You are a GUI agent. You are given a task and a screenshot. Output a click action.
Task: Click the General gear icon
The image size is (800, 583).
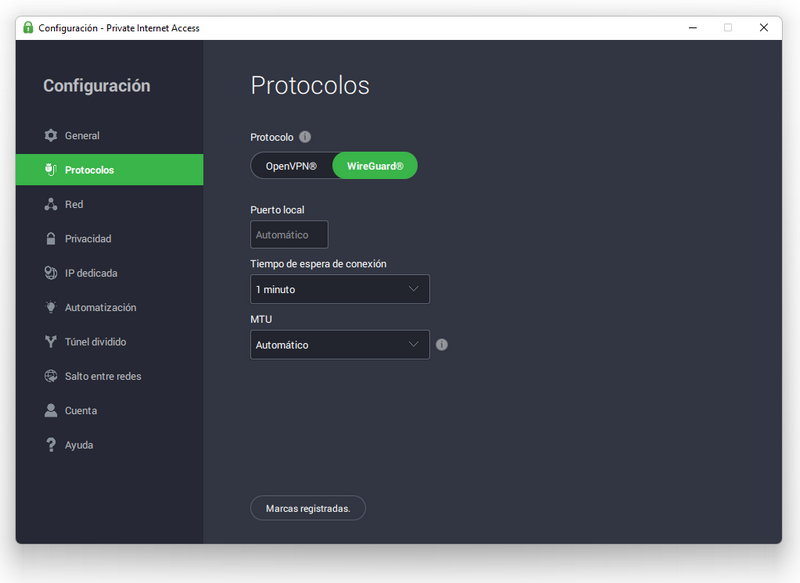51,135
